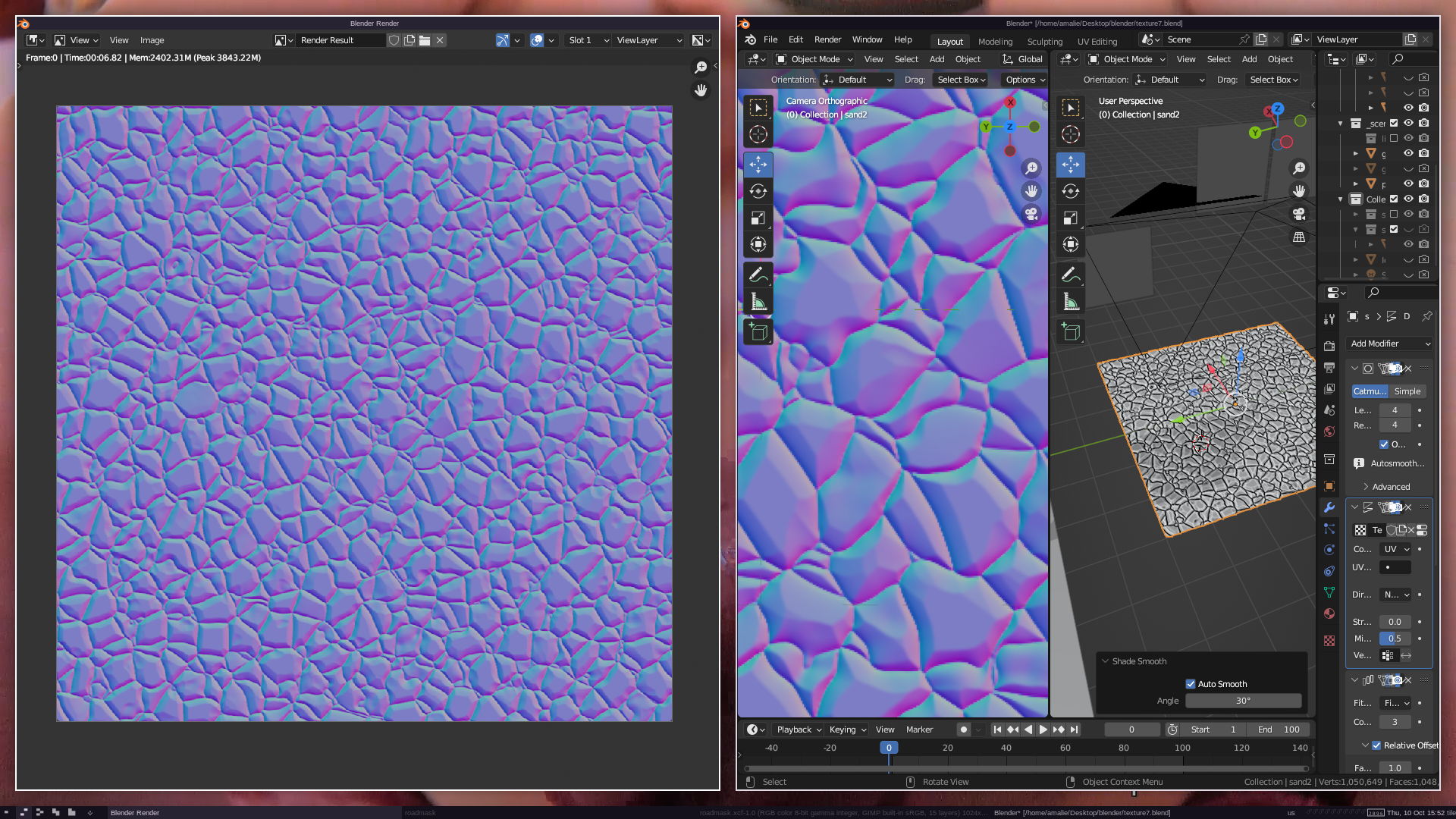Click the Angle 30° slider field

(1243, 701)
